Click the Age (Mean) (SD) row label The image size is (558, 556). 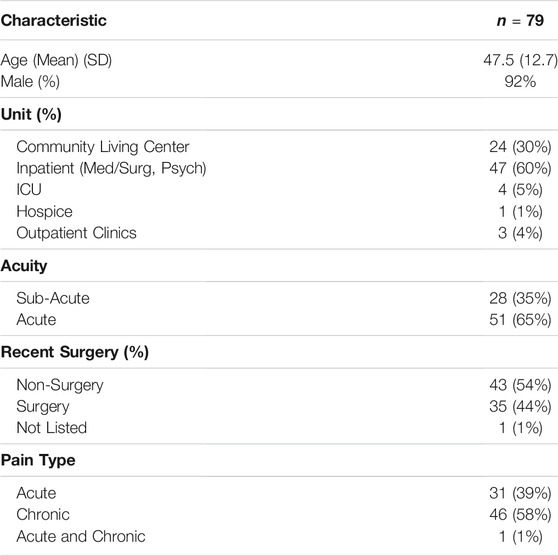click(x=56, y=60)
